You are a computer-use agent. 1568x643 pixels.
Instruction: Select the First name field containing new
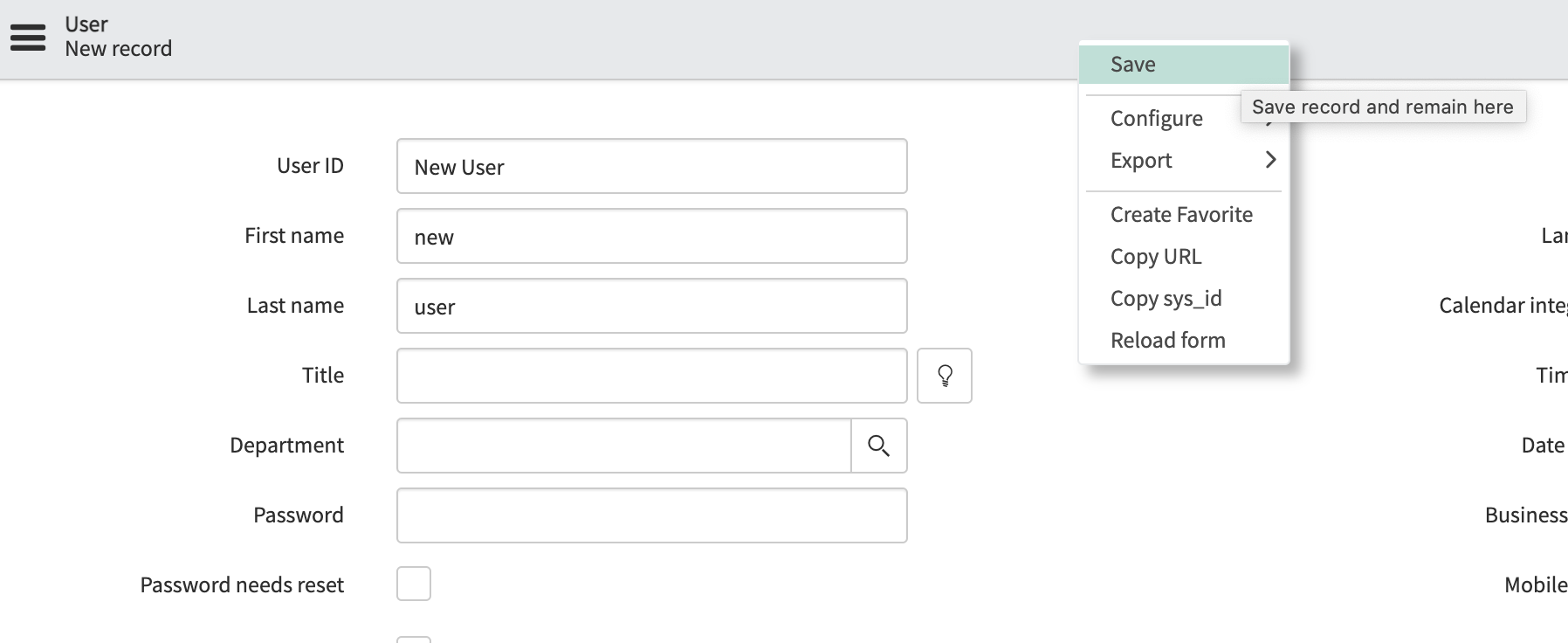pos(651,235)
